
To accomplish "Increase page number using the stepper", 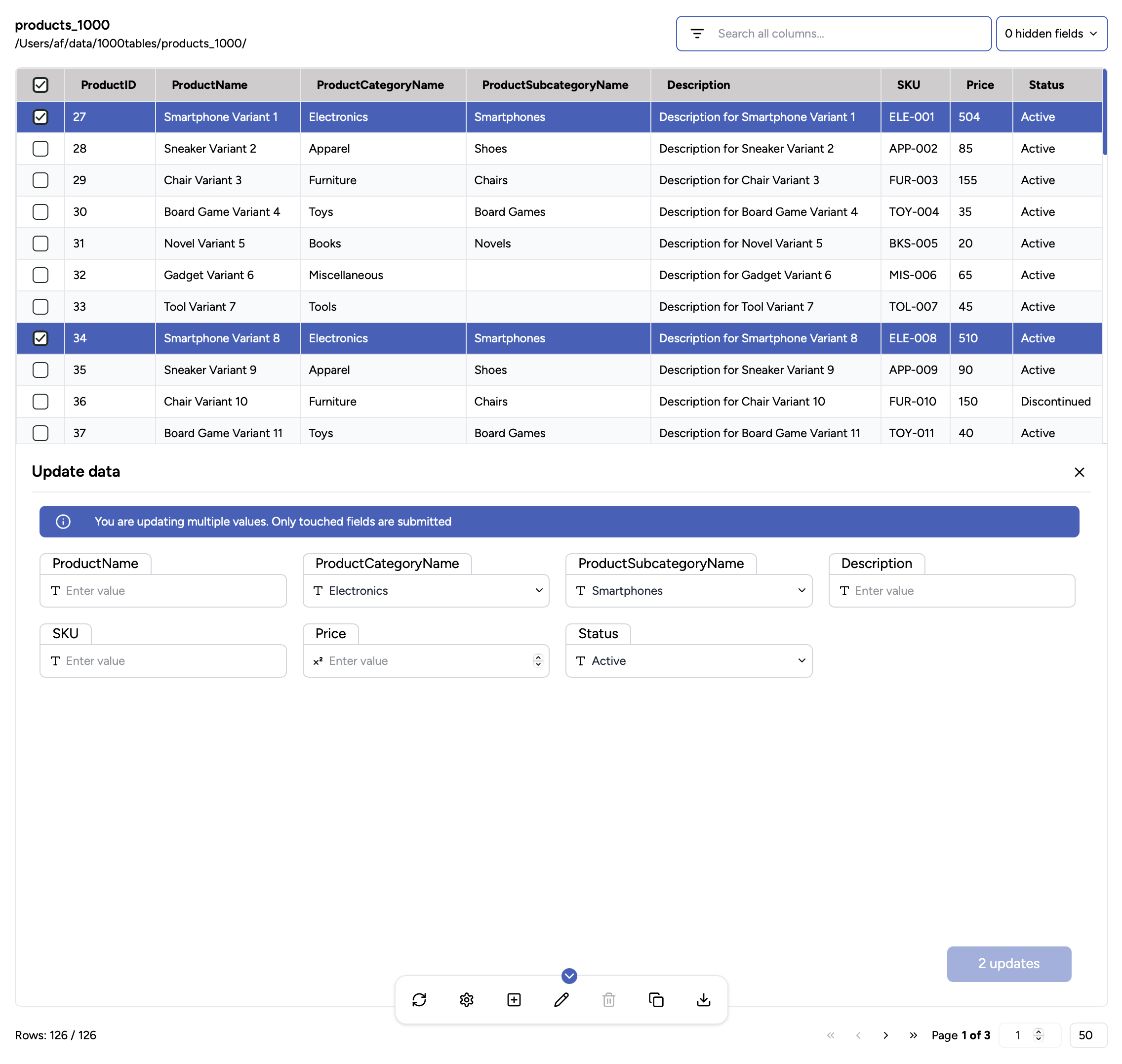I will 1039,1032.
